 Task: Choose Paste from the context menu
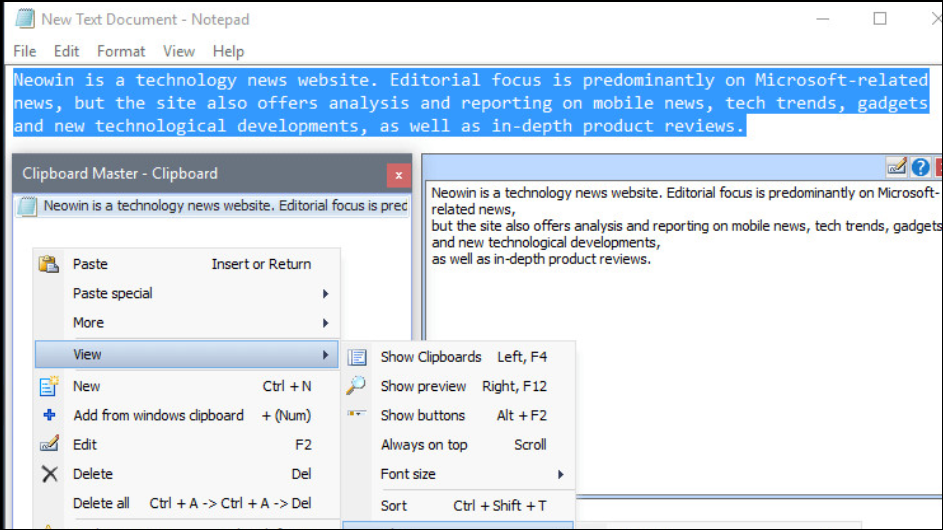click(187, 264)
